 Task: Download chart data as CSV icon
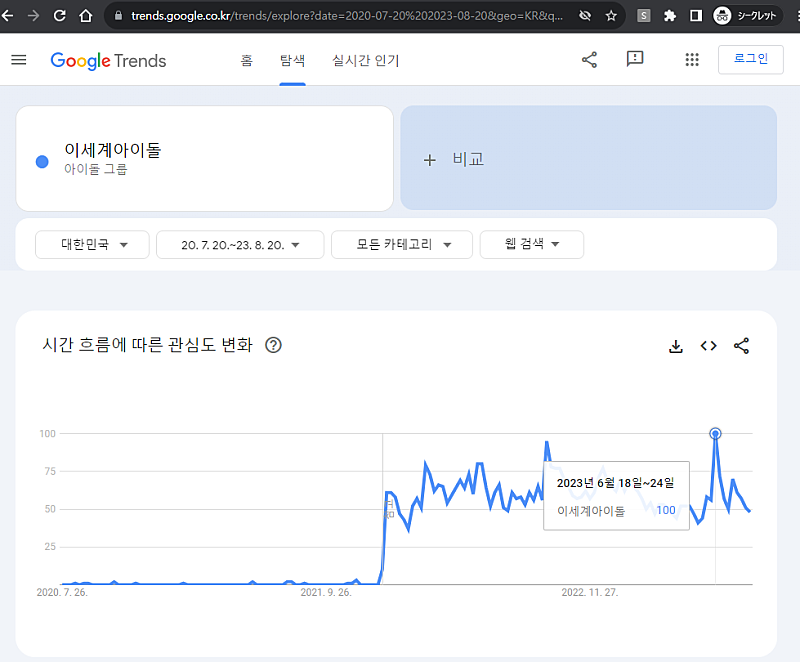tap(676, 346)
